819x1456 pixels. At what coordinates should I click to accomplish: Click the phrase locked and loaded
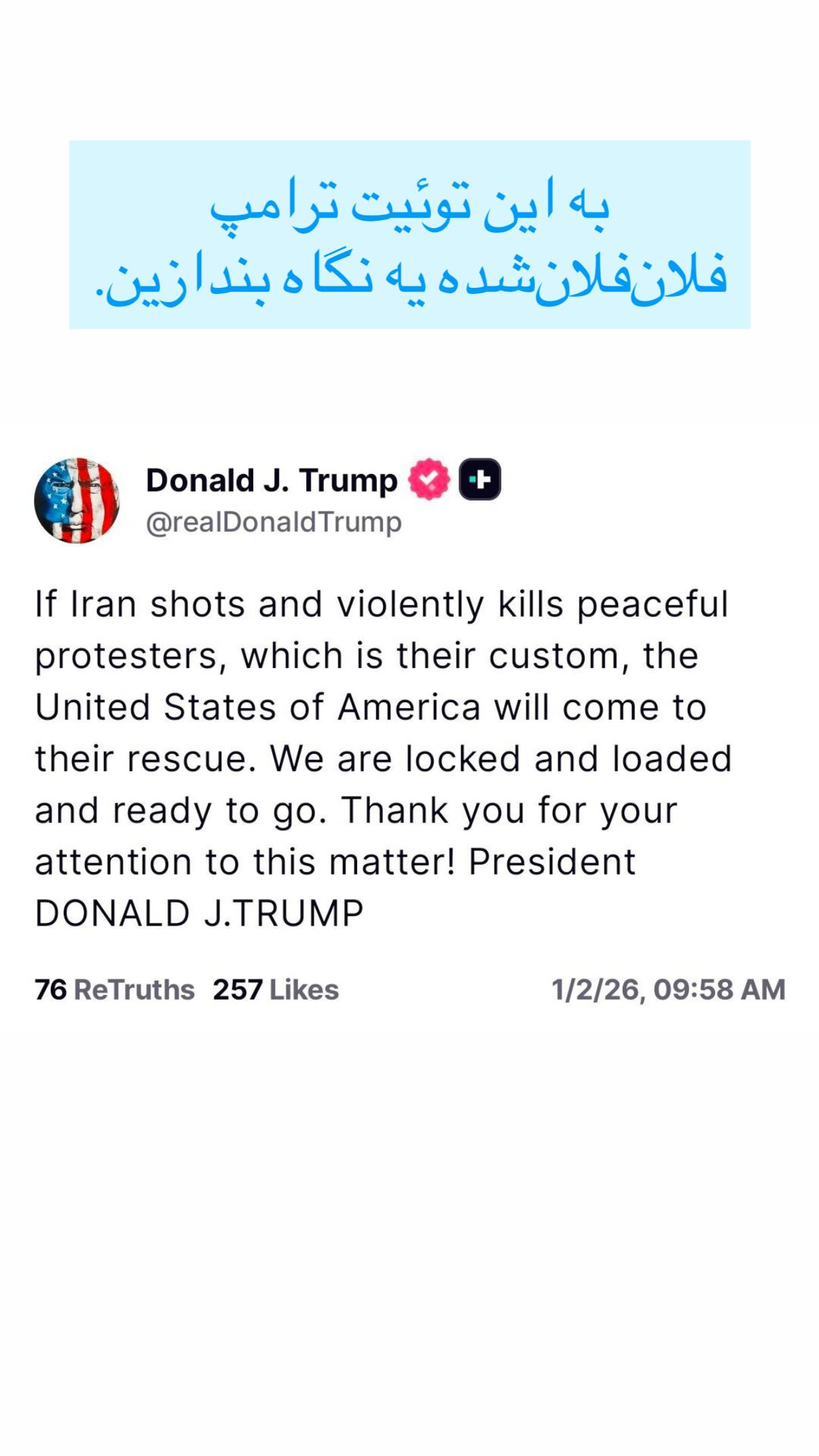point(569,759)
